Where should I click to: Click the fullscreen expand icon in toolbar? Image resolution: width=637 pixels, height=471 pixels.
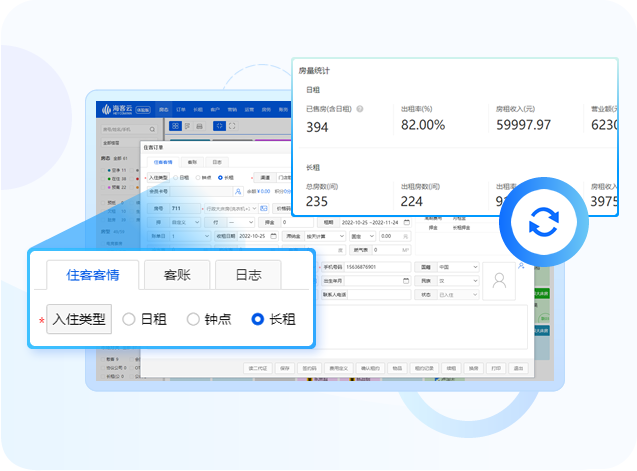[x=232, y=126]
